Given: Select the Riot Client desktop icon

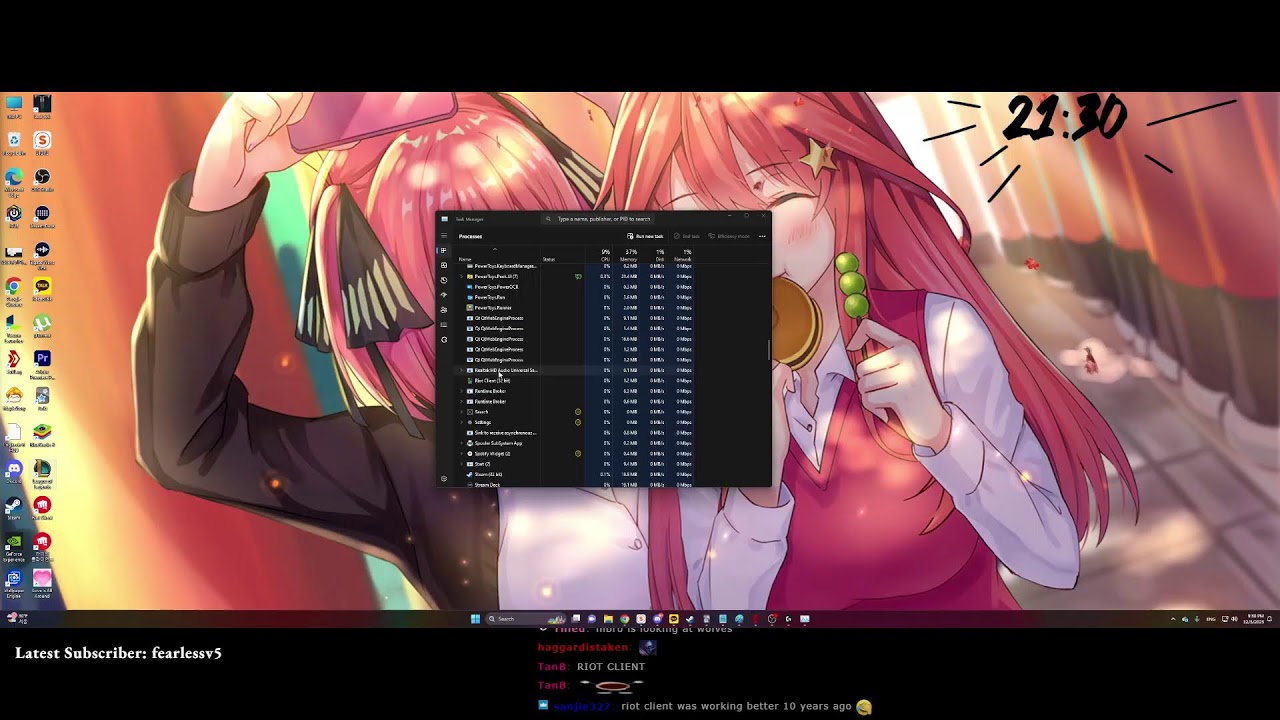Looking at the screenshot, I should coord(42,507).
